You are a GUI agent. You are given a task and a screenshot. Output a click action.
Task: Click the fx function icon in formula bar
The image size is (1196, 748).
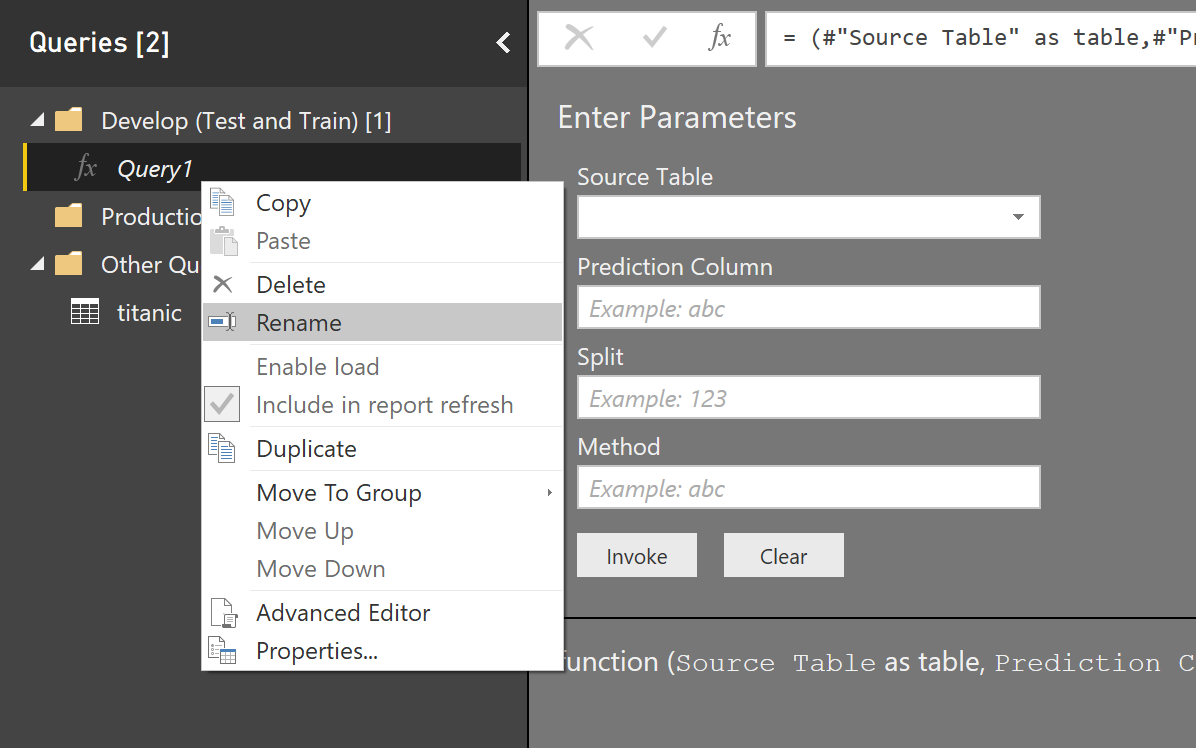pos(719,38)
